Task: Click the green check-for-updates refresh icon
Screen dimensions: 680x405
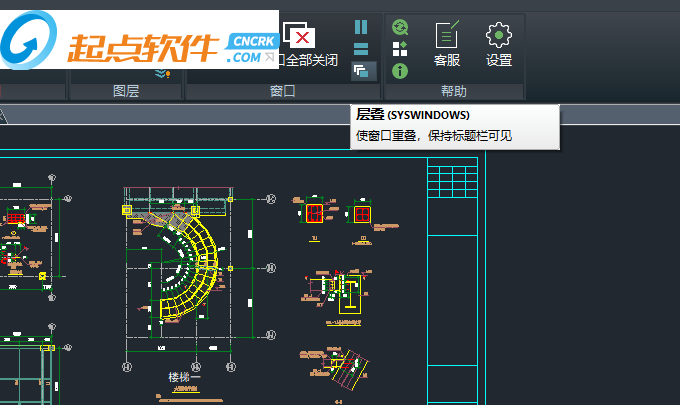Action: (x=400, y=27)
